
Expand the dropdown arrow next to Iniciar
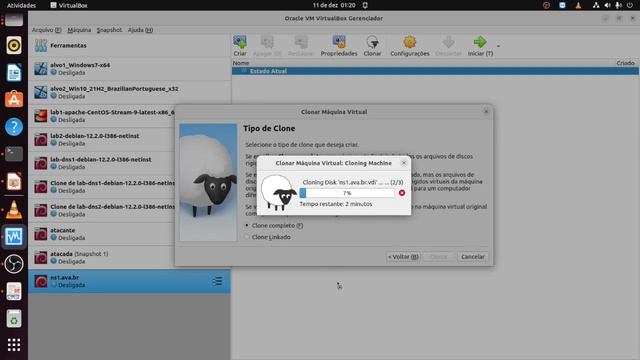click(x=498, y=46)
